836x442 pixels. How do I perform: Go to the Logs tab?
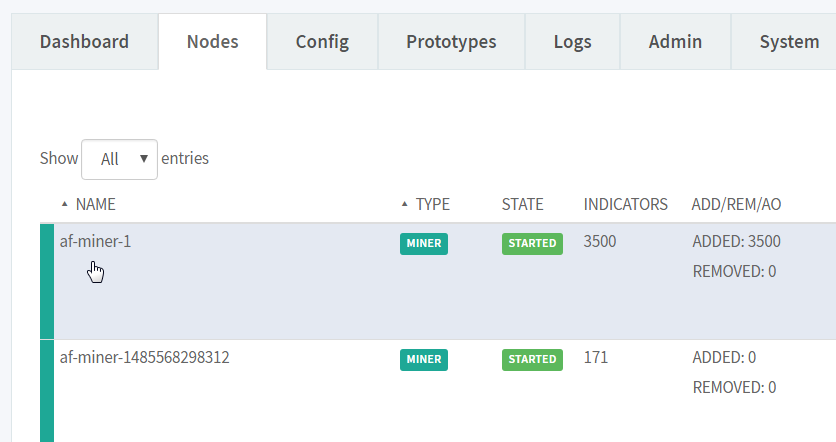tap(572, 42)
